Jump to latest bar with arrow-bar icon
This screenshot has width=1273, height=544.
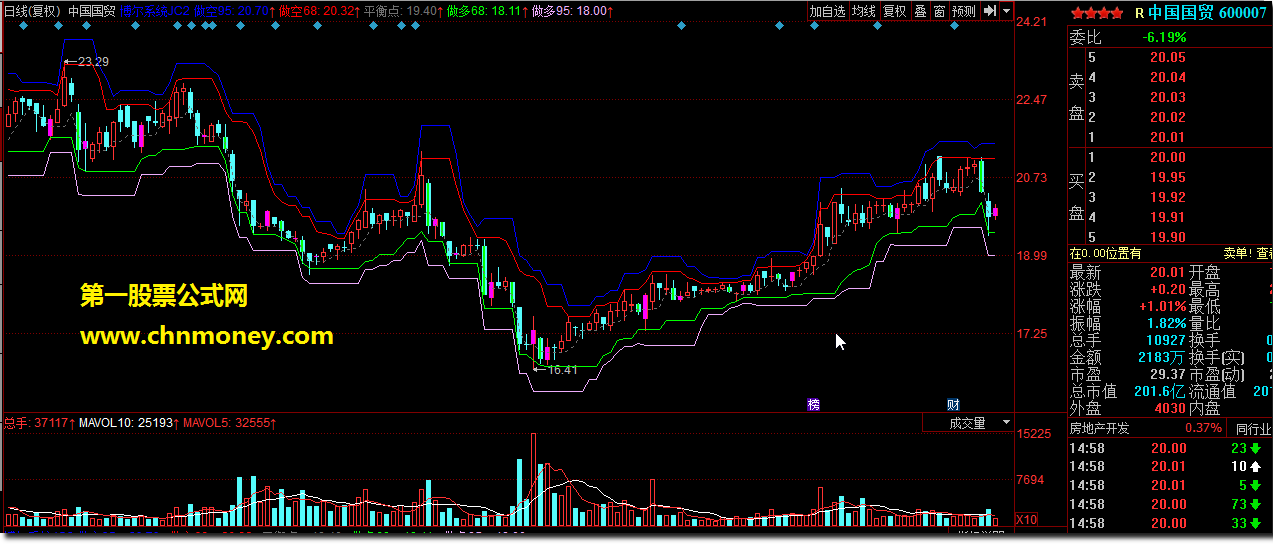[x=989, y=11]
